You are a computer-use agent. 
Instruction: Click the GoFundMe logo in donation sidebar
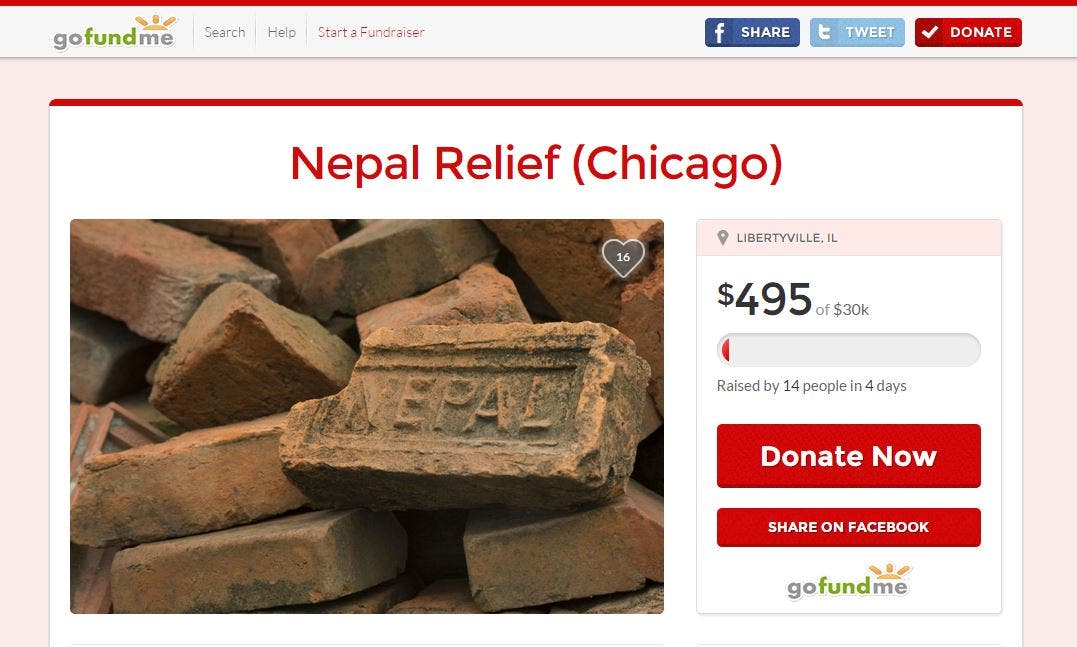[848, 581]
